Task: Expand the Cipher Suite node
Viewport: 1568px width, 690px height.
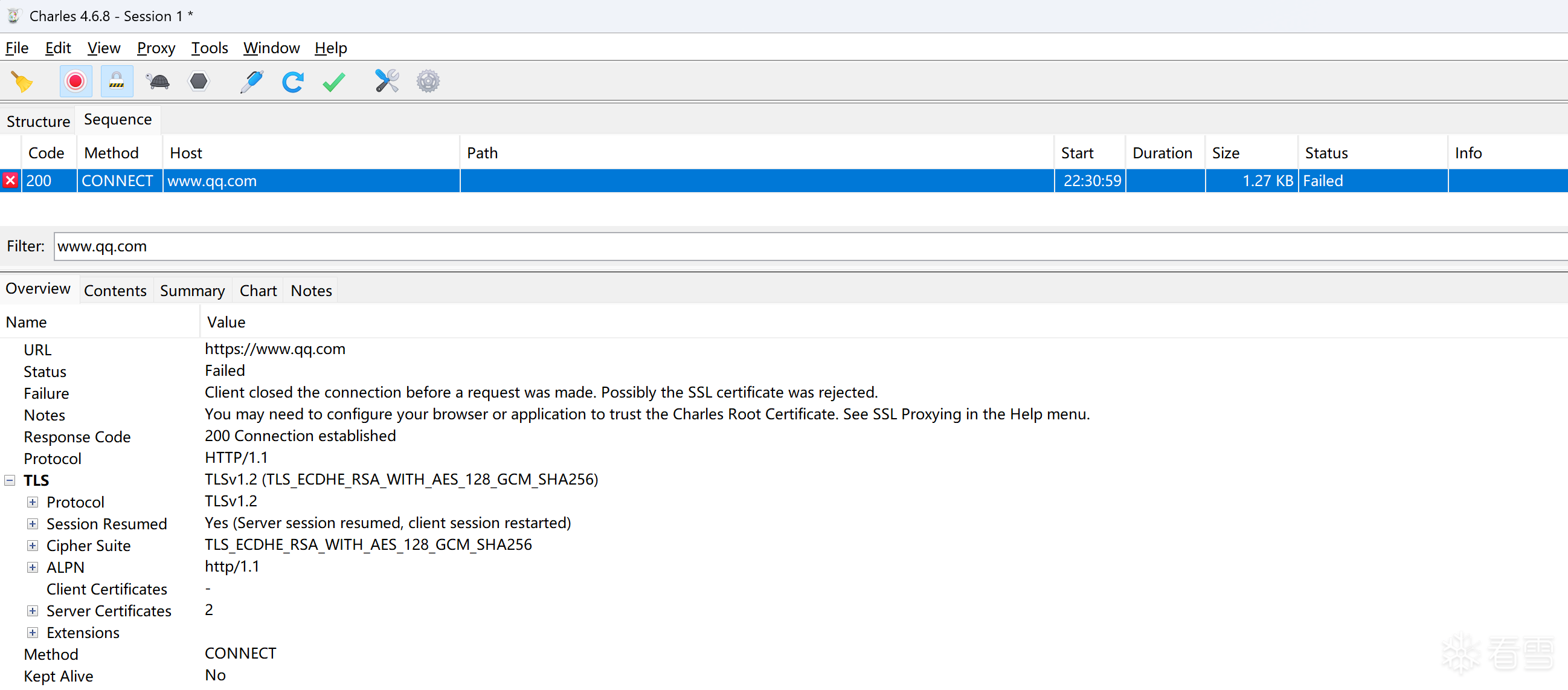Action: pos(33,546)
